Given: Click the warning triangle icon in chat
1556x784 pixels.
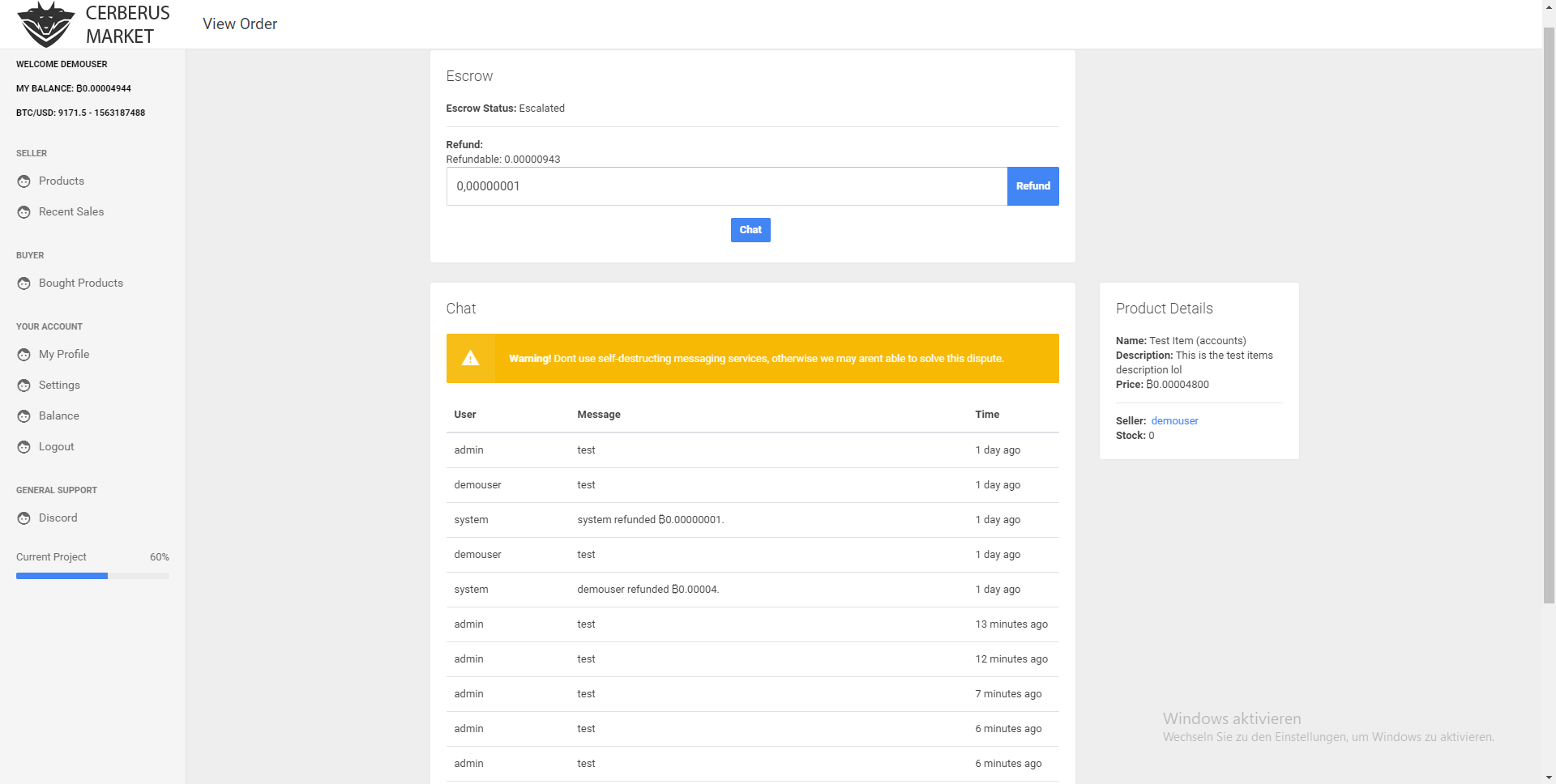Looking at the screenshot, I should [x=470, y=358].
